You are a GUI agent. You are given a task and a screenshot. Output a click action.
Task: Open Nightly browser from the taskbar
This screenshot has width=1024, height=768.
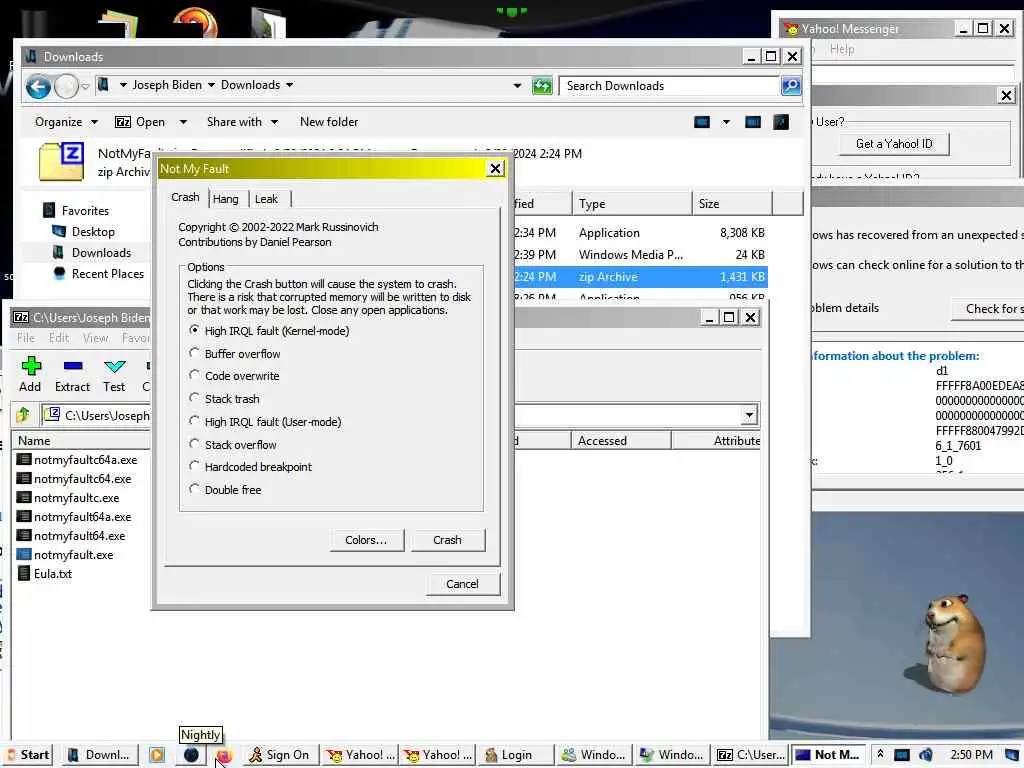[191, 755]
